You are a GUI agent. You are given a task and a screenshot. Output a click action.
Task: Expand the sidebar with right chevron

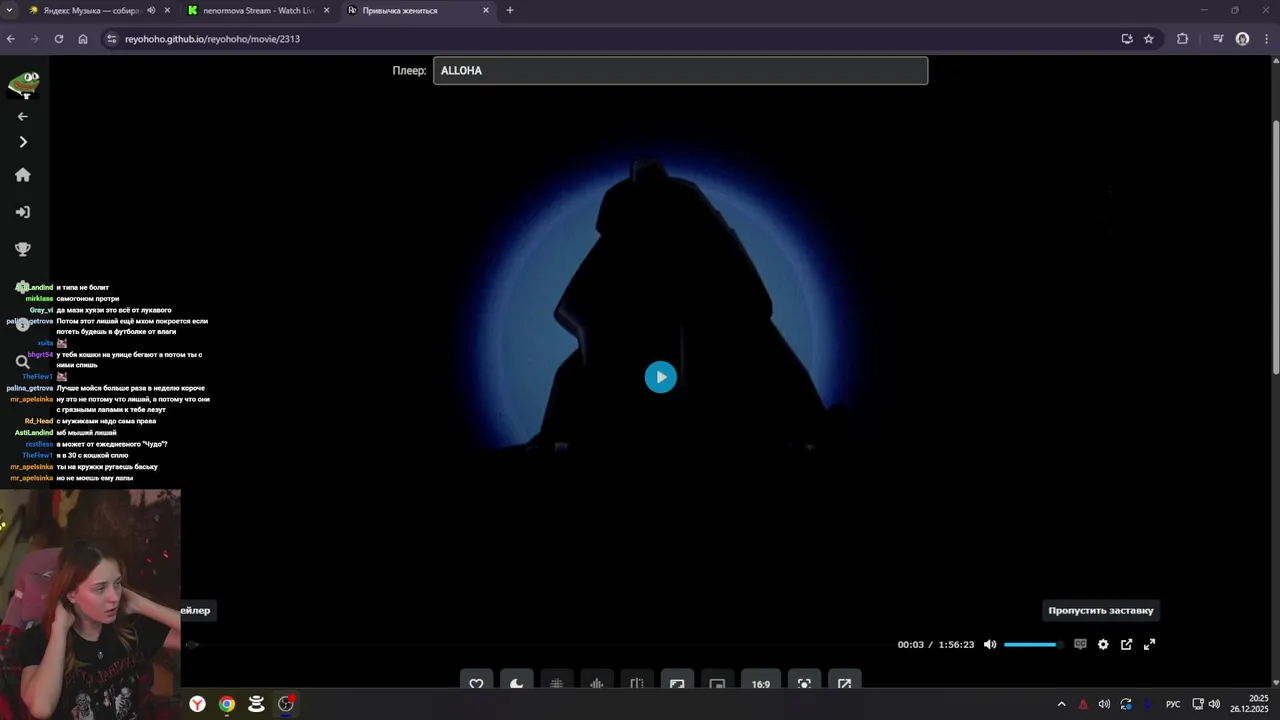coord(23,142)
